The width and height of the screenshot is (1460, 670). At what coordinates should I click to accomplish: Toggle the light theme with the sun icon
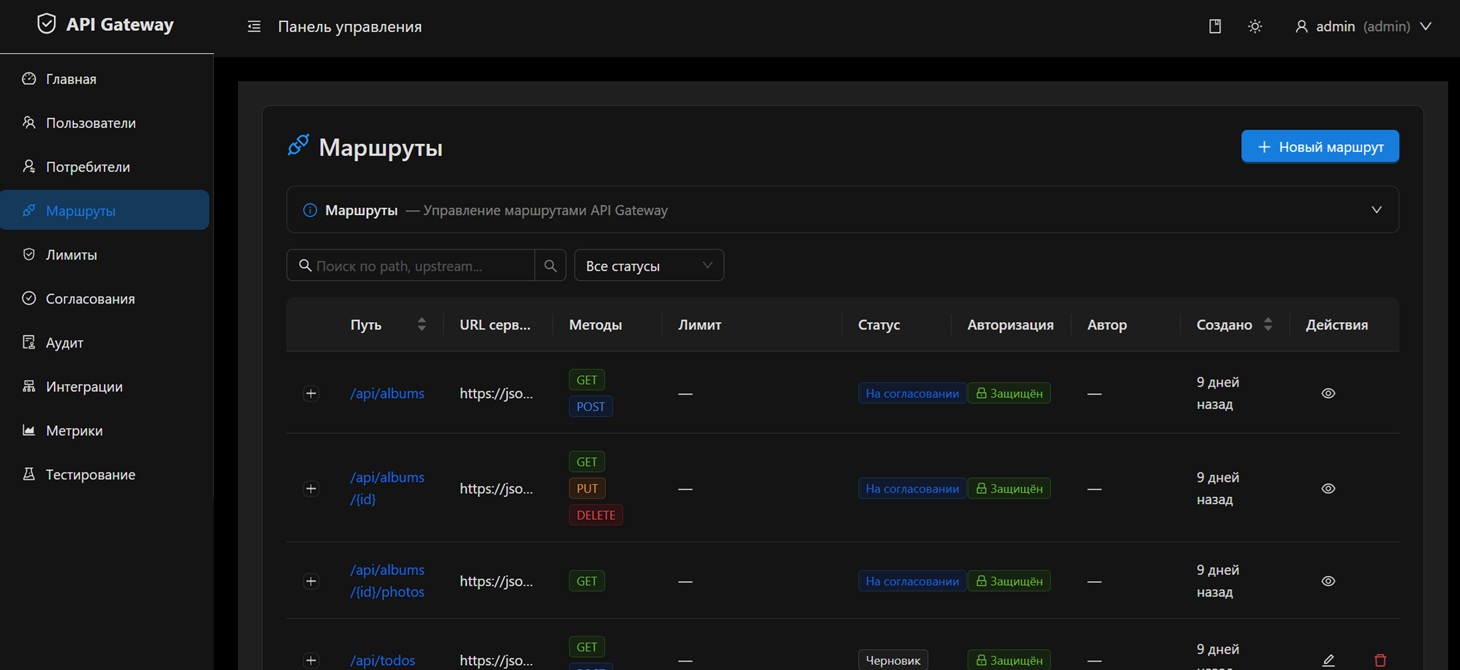(1254, 26)
